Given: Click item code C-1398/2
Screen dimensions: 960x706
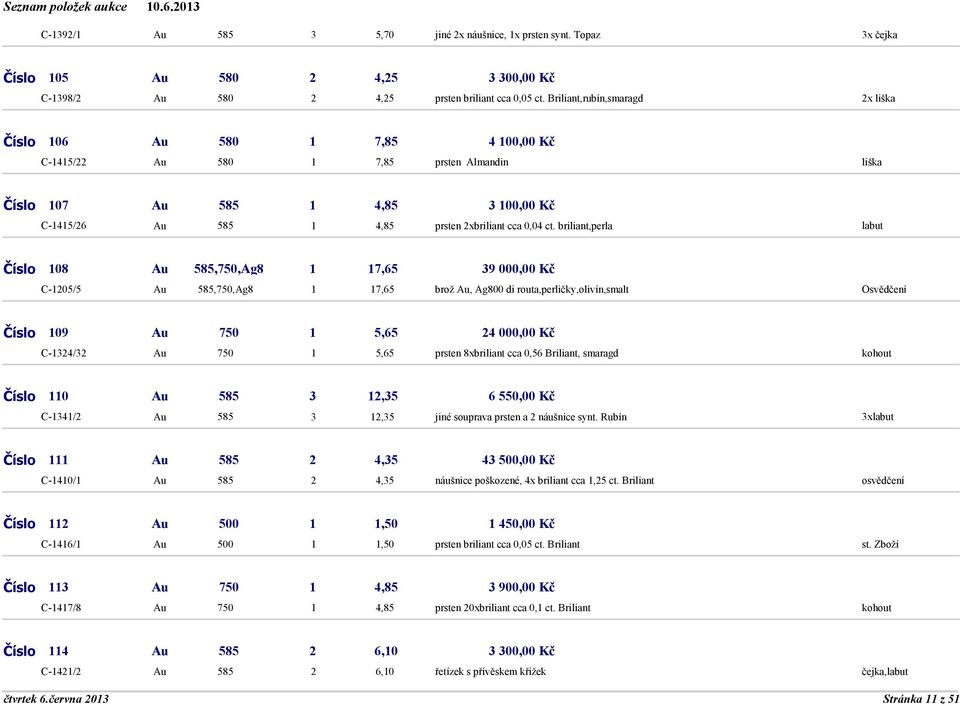Looking at the screenshot, I should [61, 98].
